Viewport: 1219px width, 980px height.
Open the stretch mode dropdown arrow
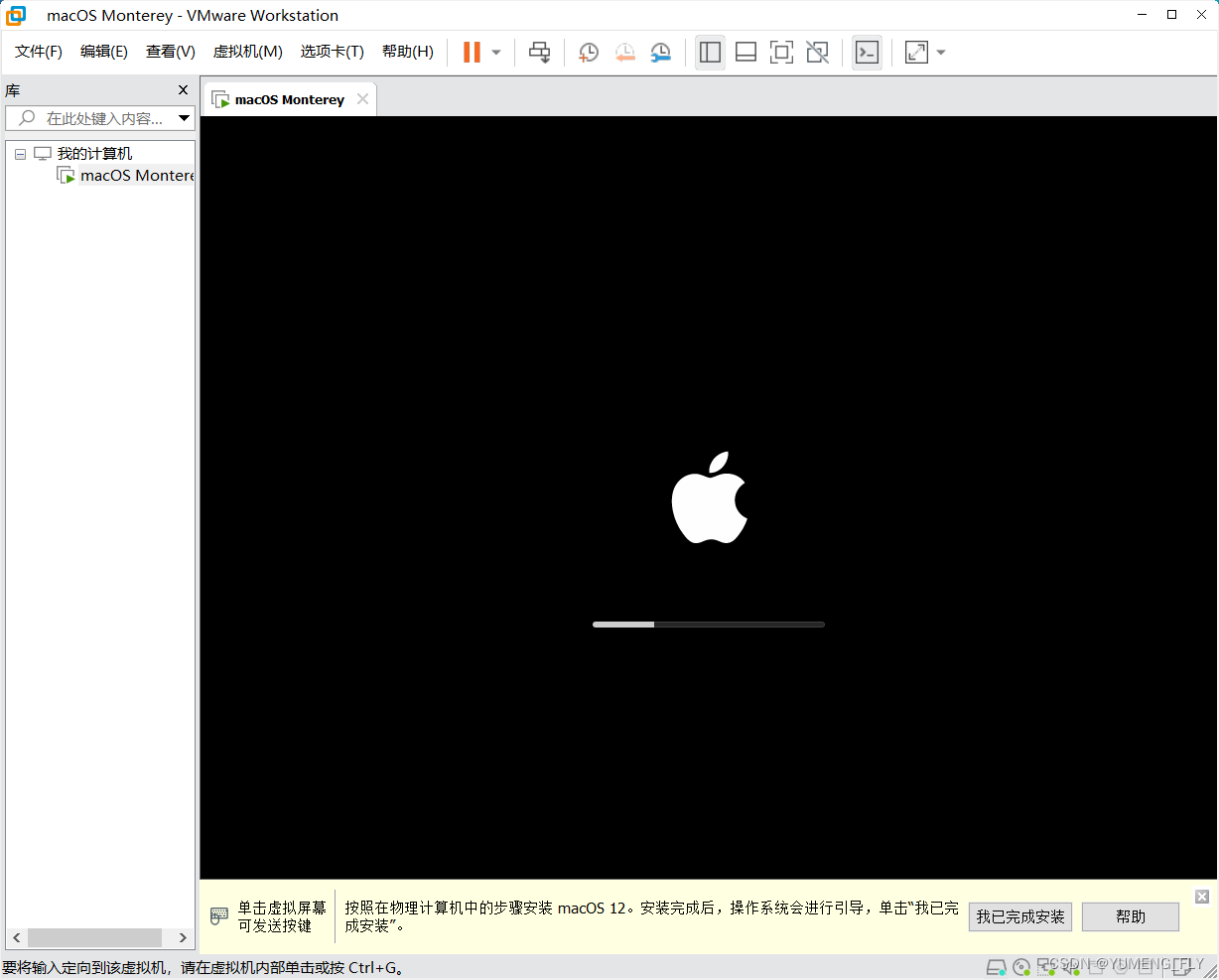click(941, 53)
